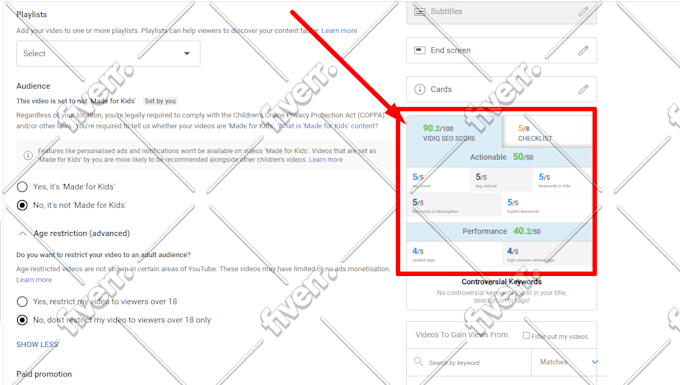680x385 pixels.
Task: Select No, don't restrict to over 18 only
Action: click(x=22, y=320)
